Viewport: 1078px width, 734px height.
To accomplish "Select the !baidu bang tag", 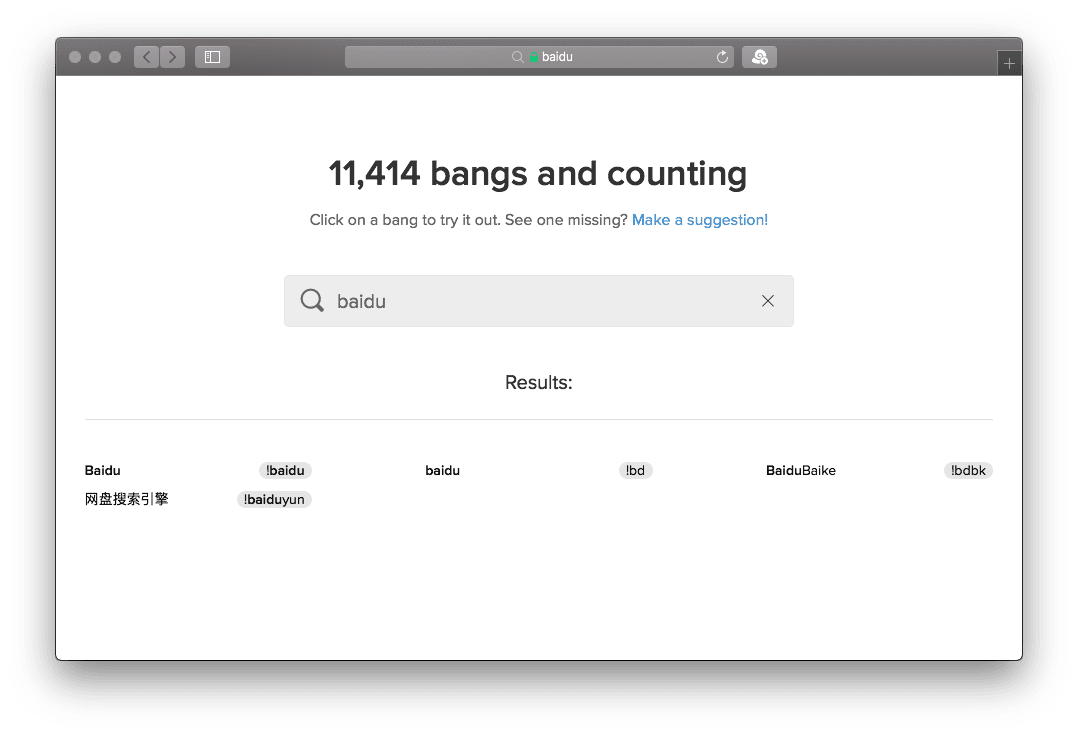I will click(x=285, y=471).
